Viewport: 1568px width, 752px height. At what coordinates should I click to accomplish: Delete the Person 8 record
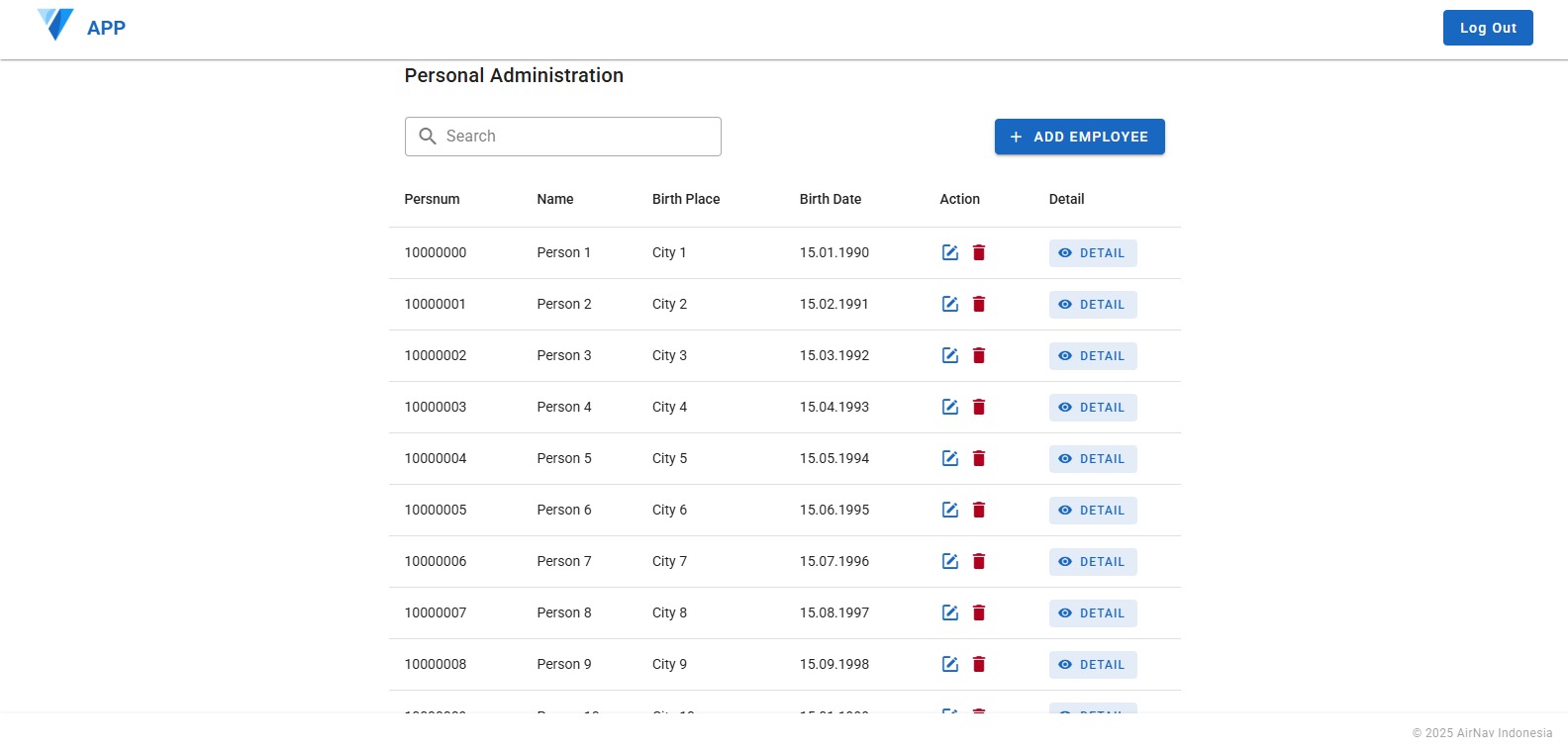click(x=979, y=612)
